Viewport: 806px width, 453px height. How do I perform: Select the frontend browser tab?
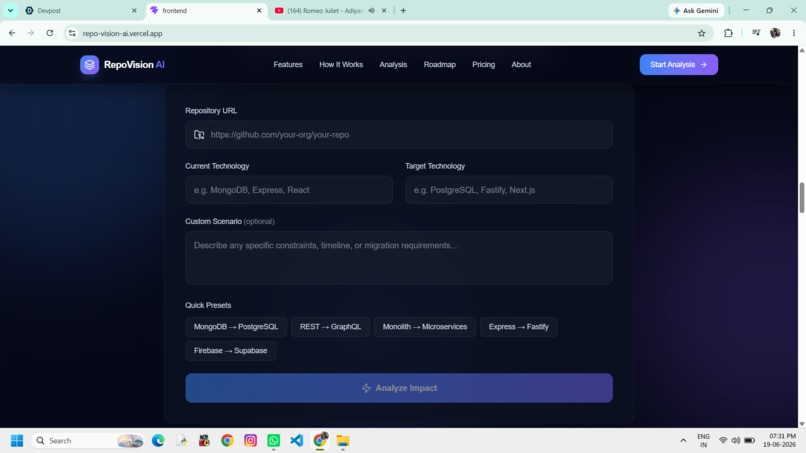[206, 10]
